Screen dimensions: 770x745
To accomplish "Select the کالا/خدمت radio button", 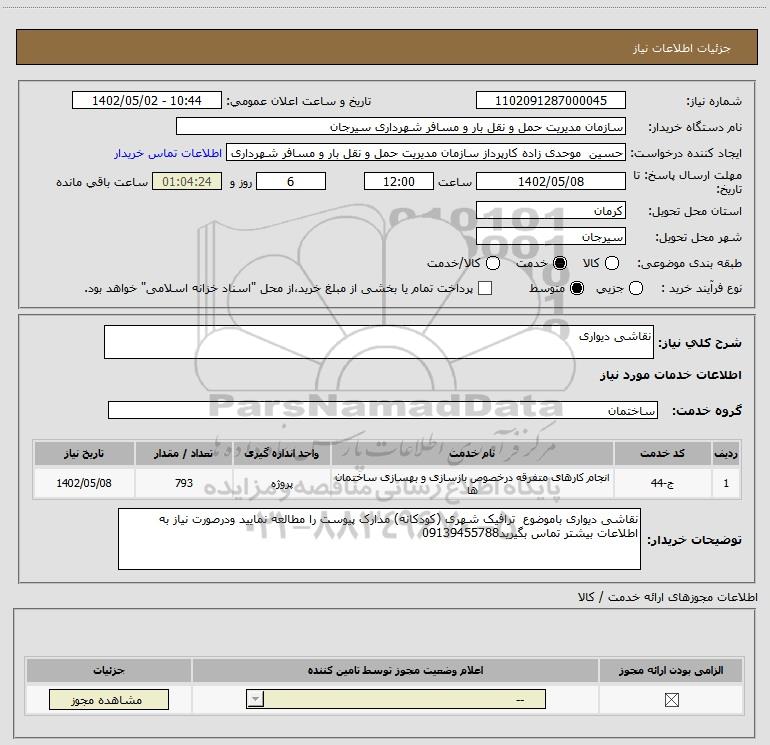I will tap(493, 263).
